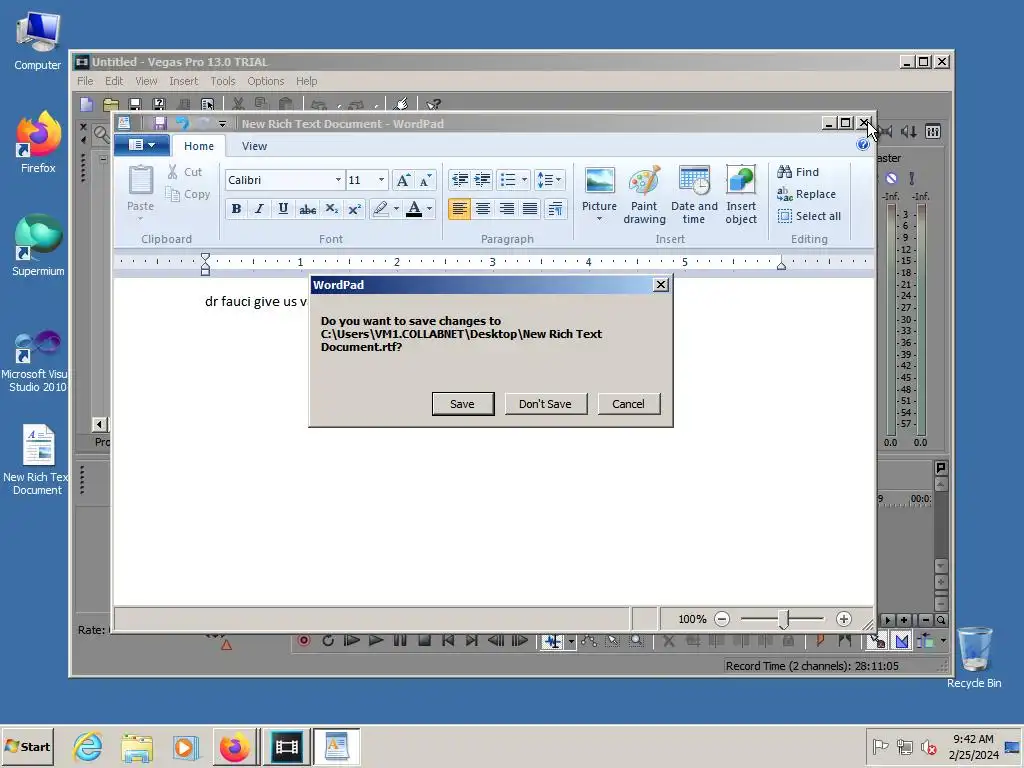Viewport: 1024px width, 768px height.
Task: Close the WordPad dialog with X
Action: tap(661, 285)
